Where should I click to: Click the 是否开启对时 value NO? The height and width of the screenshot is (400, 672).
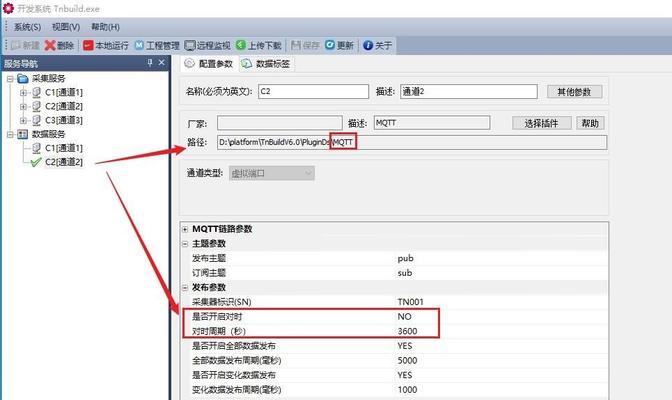click(x=404, y=317)
